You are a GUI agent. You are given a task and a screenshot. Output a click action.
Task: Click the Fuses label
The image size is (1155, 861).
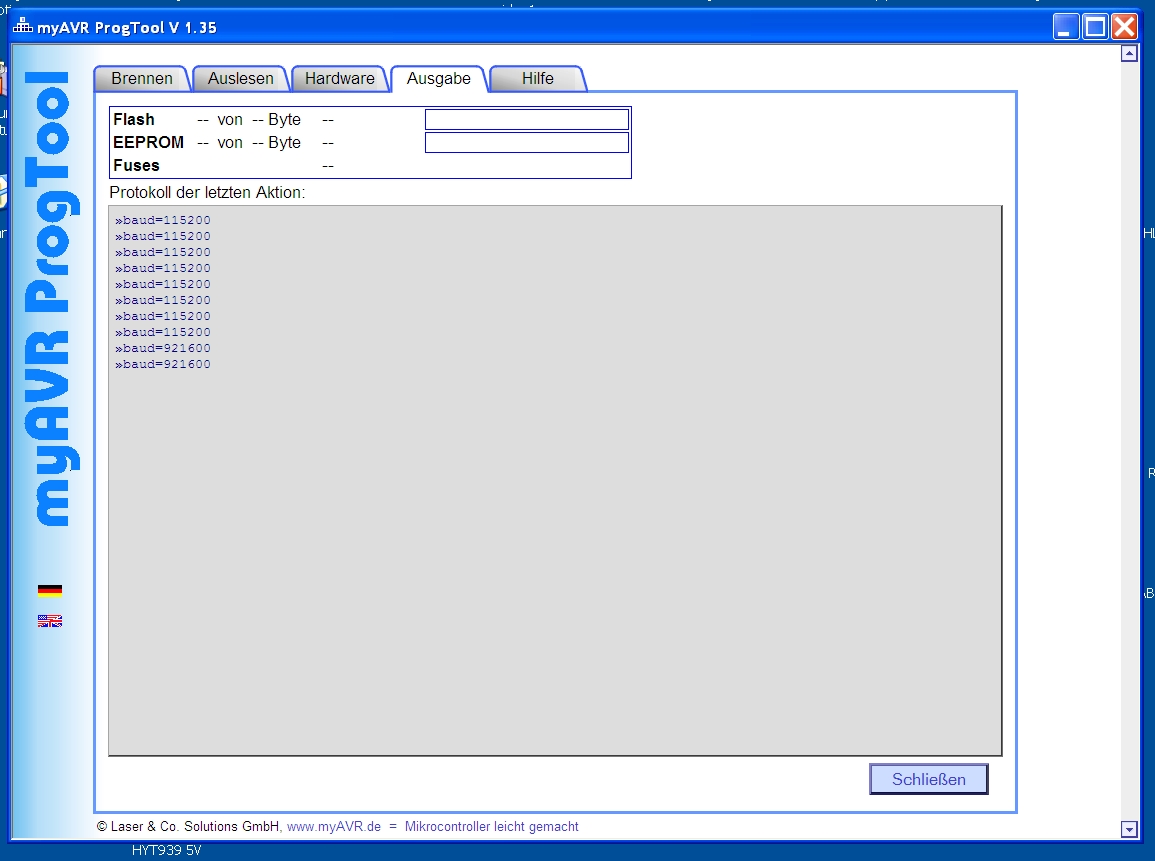[136, 165]
